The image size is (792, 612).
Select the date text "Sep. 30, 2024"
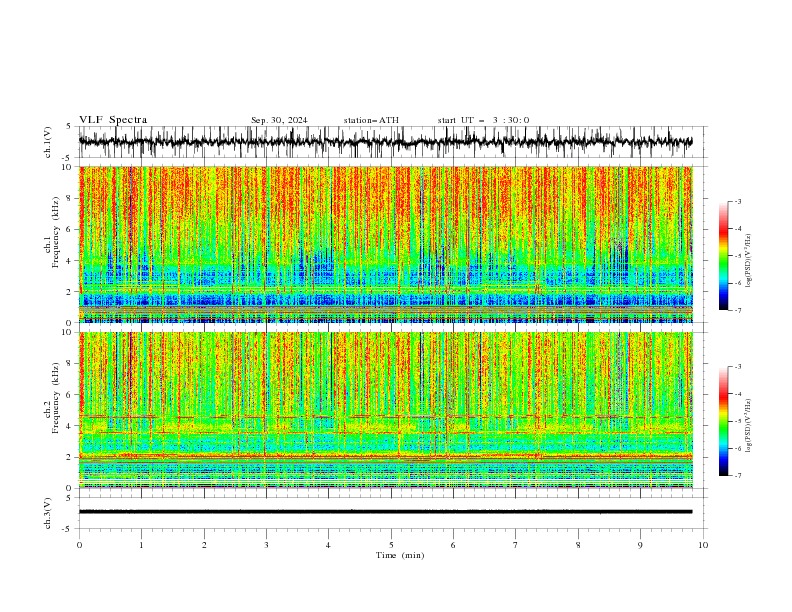279,120
